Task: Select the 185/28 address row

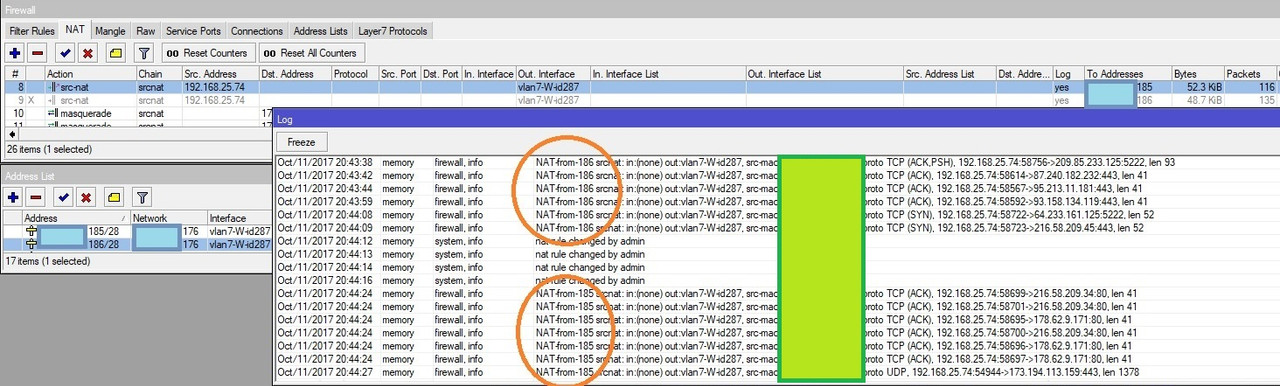Action: pyautogui.click(x=137, y=231)
